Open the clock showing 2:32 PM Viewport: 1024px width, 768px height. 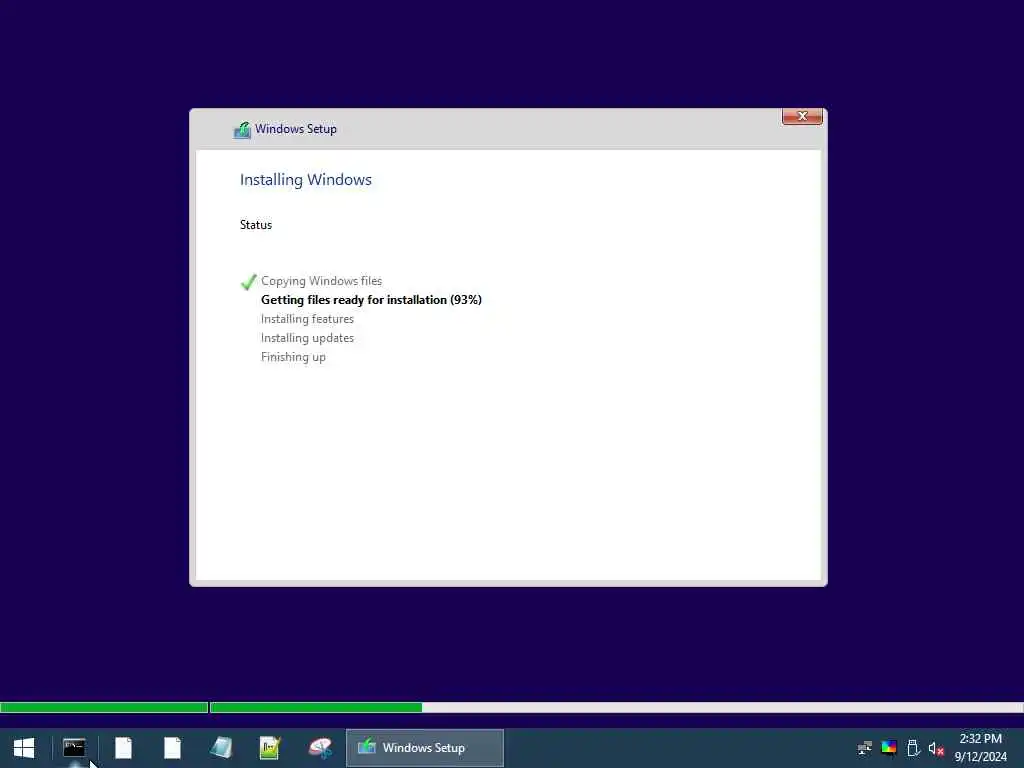980,748
